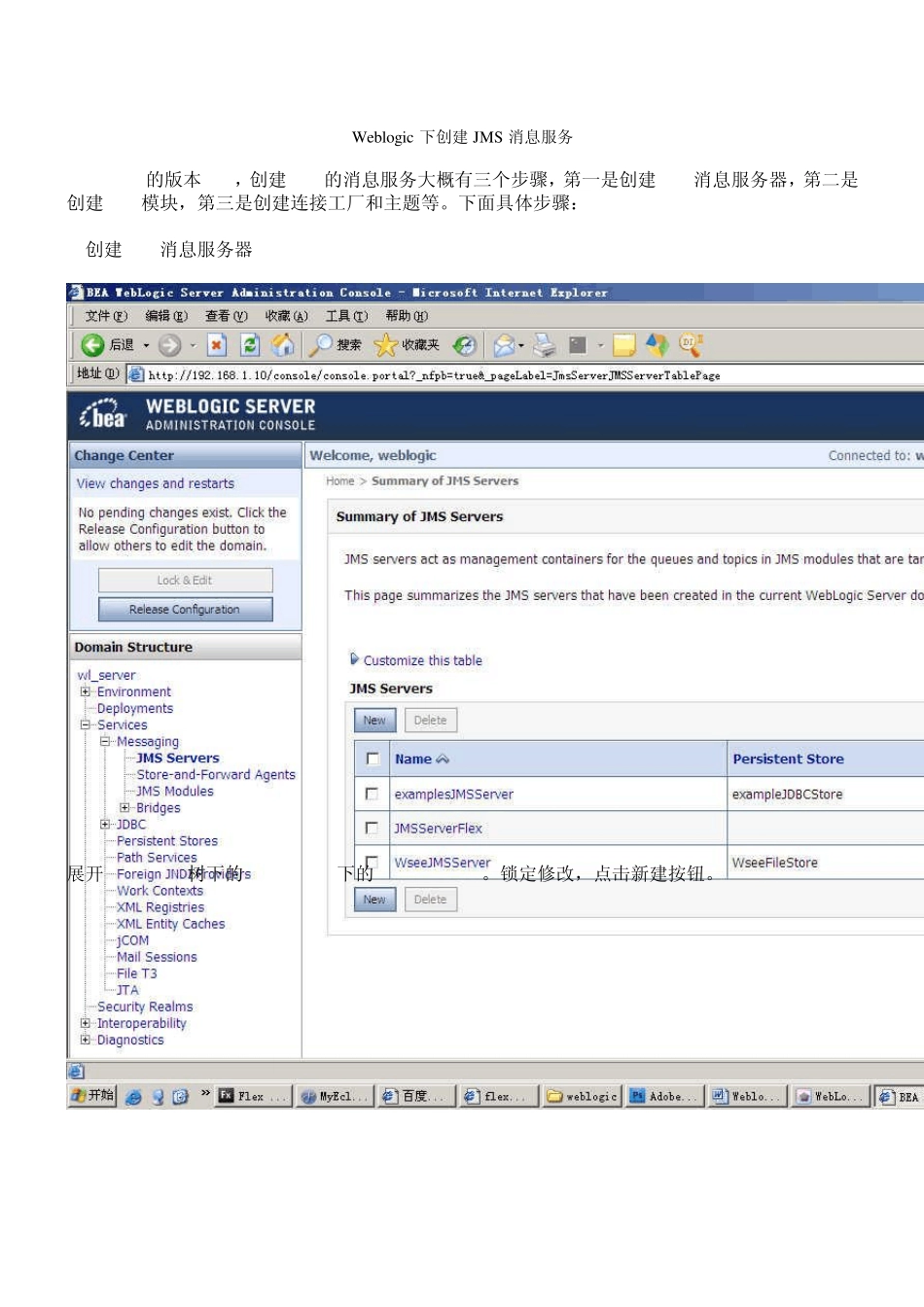Refresh the page with the green arrows icon
This screenshot has width=924, height=1307.
pos(250,345)
